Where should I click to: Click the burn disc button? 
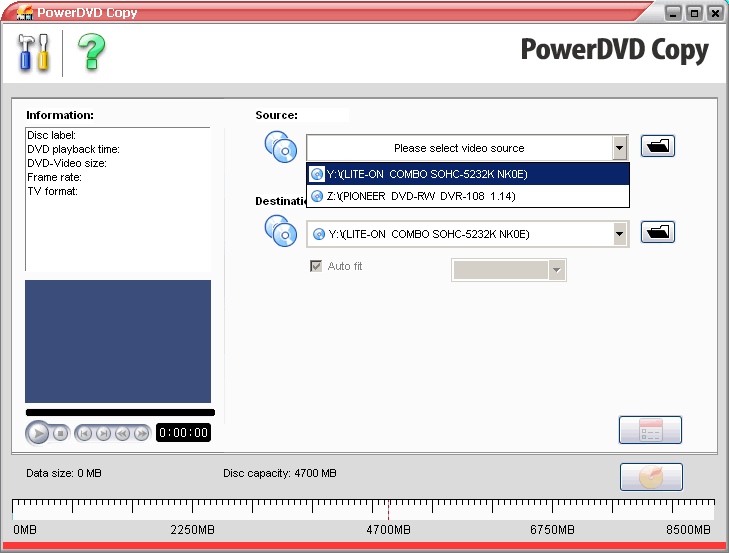point(650,478)
